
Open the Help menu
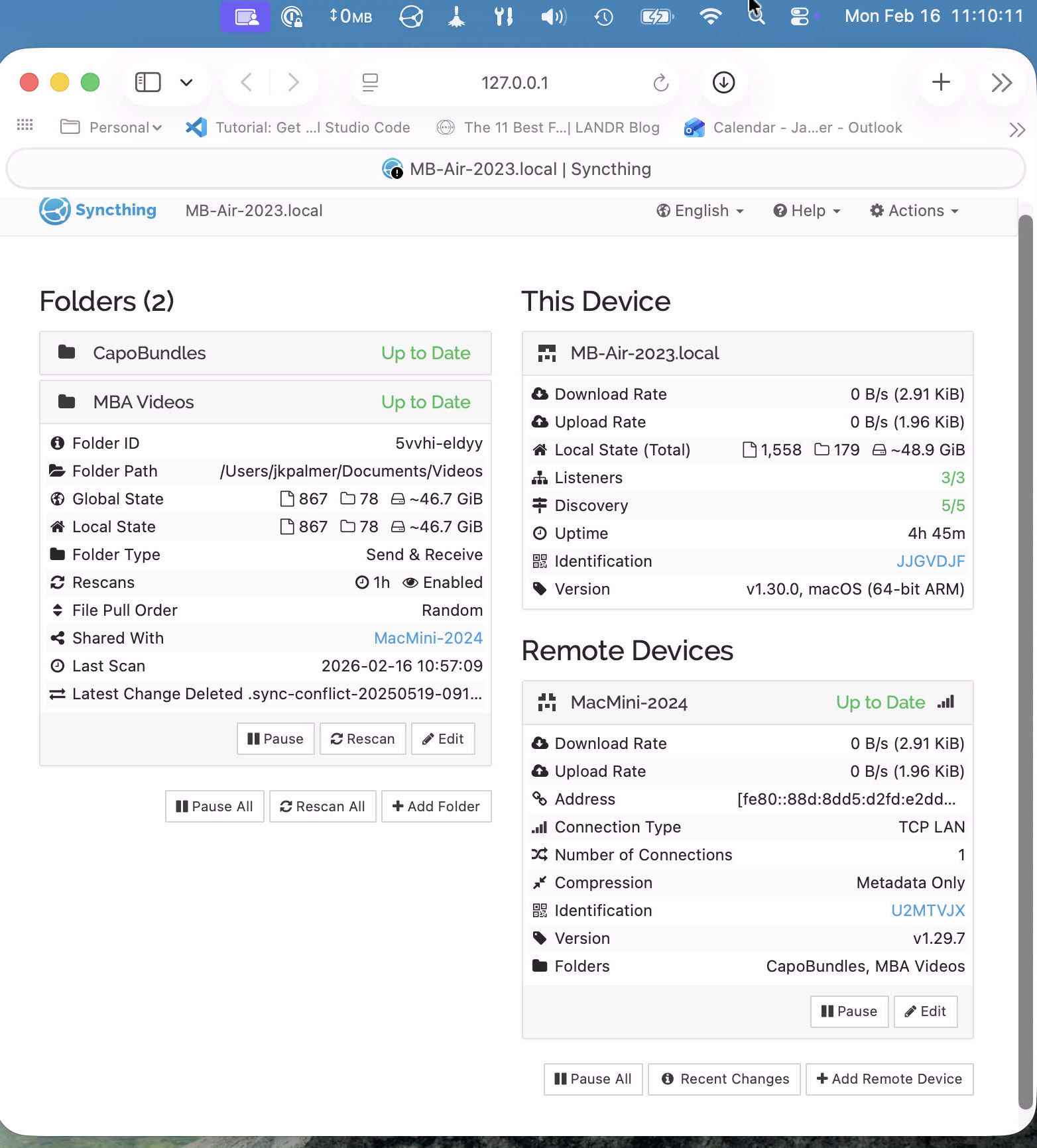(x=807, y=211)
